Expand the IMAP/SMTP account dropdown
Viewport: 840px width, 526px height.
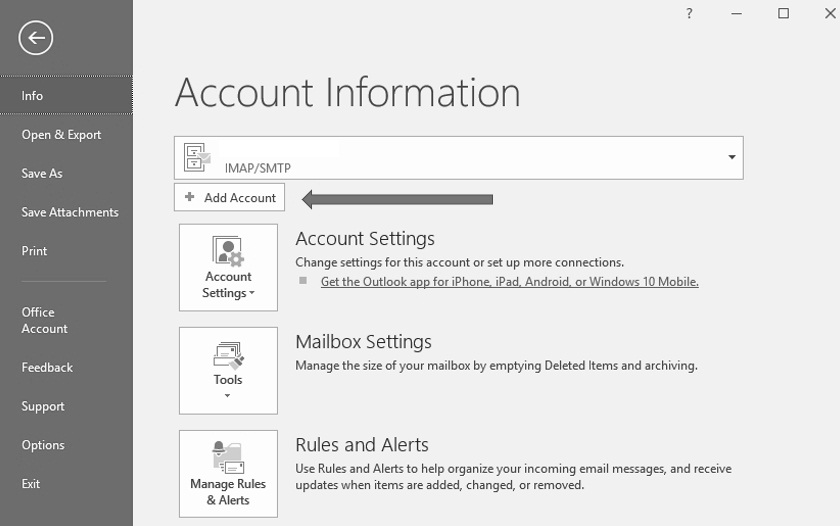(x=732, y=157)
